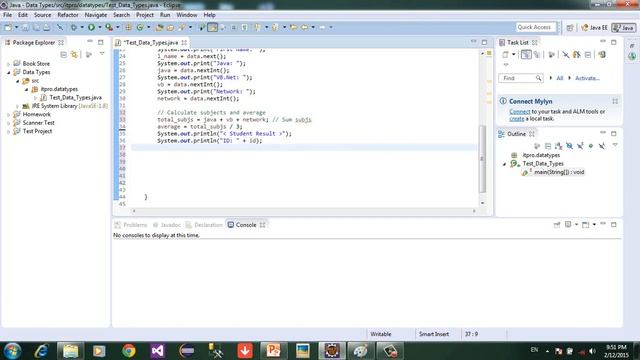Expand the Scanner Test project

pyautogui.click(x=9, y=123)
